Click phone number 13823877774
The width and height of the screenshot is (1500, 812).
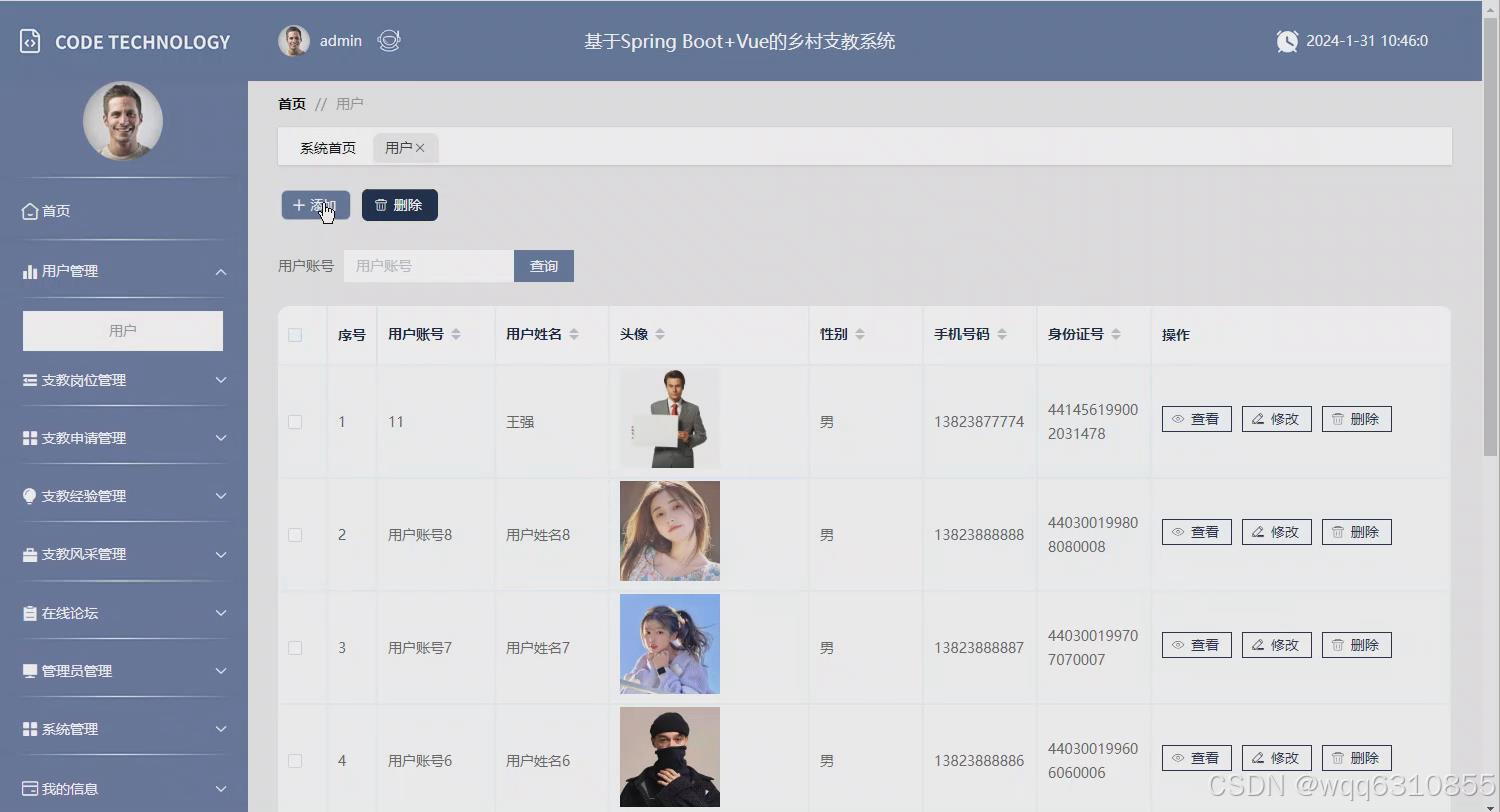[979, 422]
